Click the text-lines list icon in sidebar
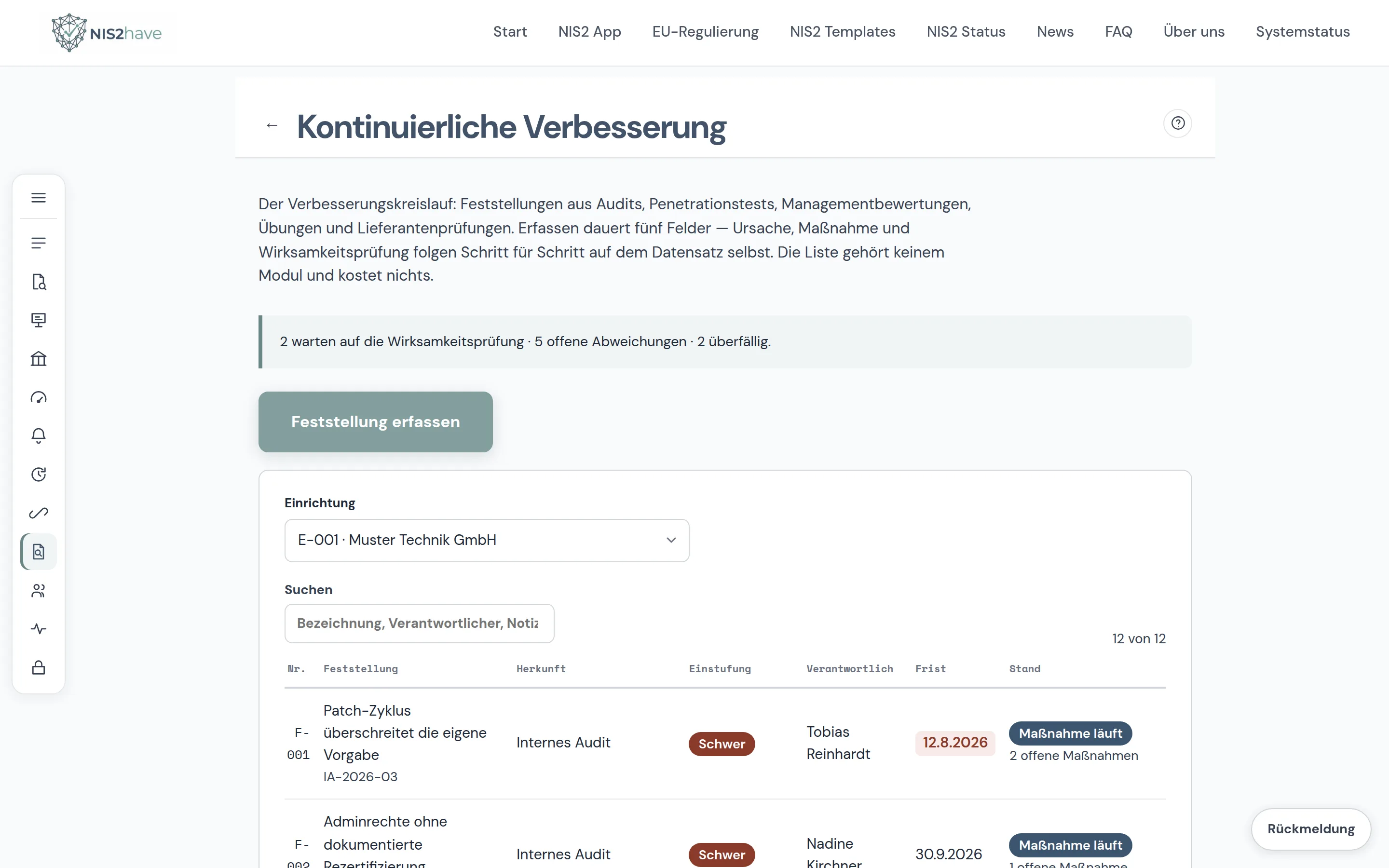 pos(39,243)
